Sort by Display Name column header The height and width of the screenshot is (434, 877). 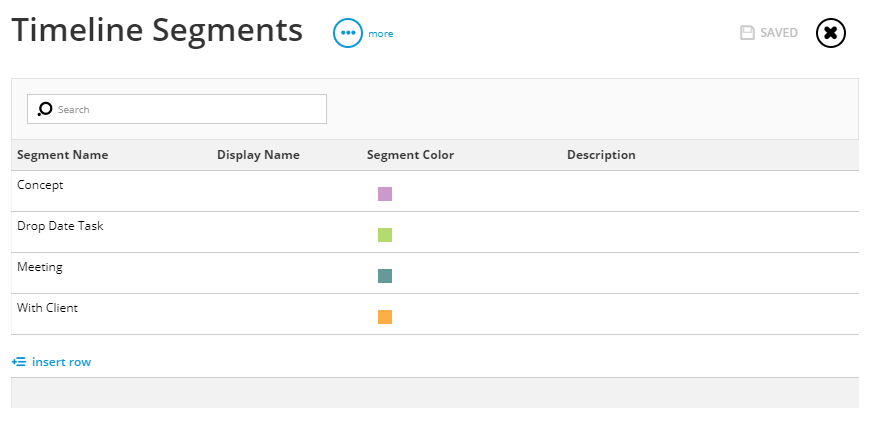[258, 155]
